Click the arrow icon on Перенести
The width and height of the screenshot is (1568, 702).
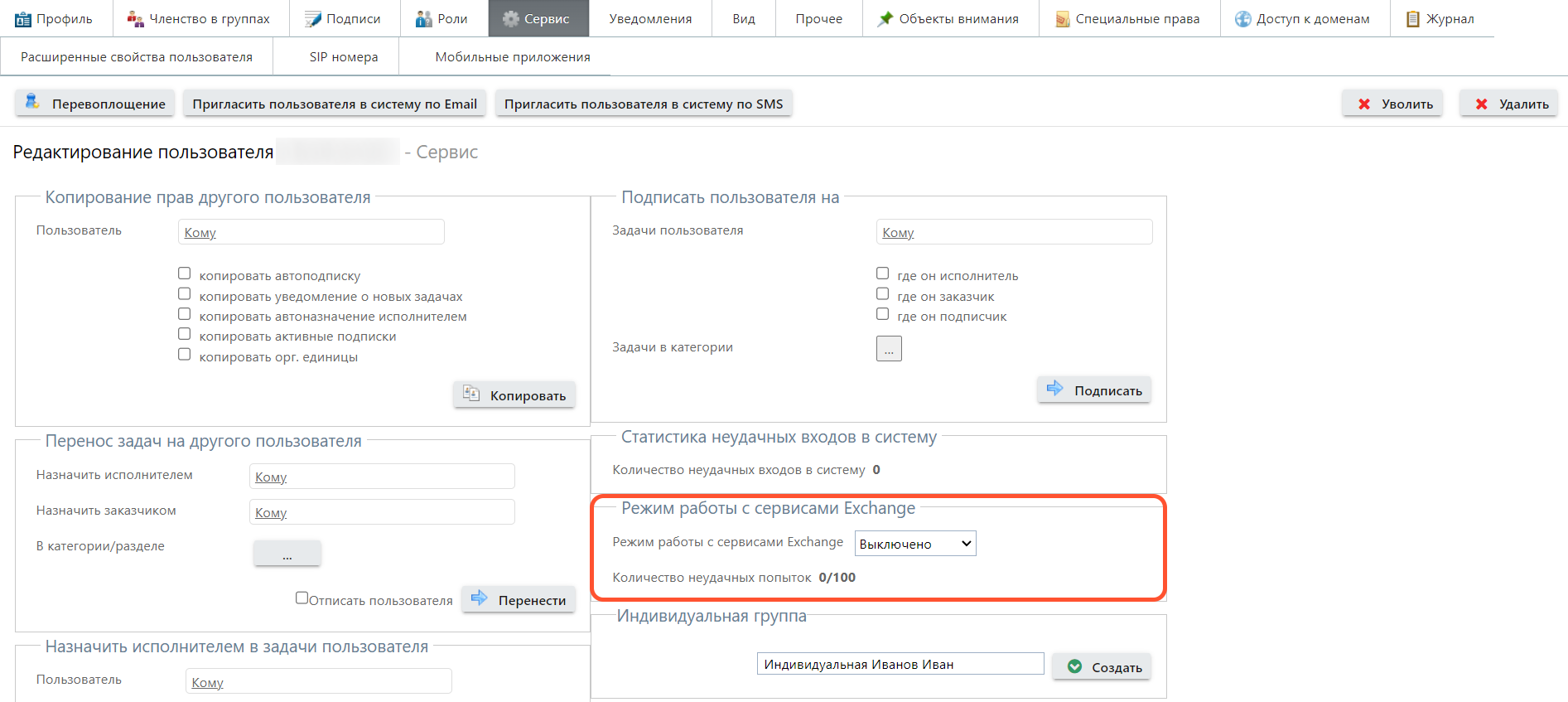pyautogui.click(x=479, y=598)
